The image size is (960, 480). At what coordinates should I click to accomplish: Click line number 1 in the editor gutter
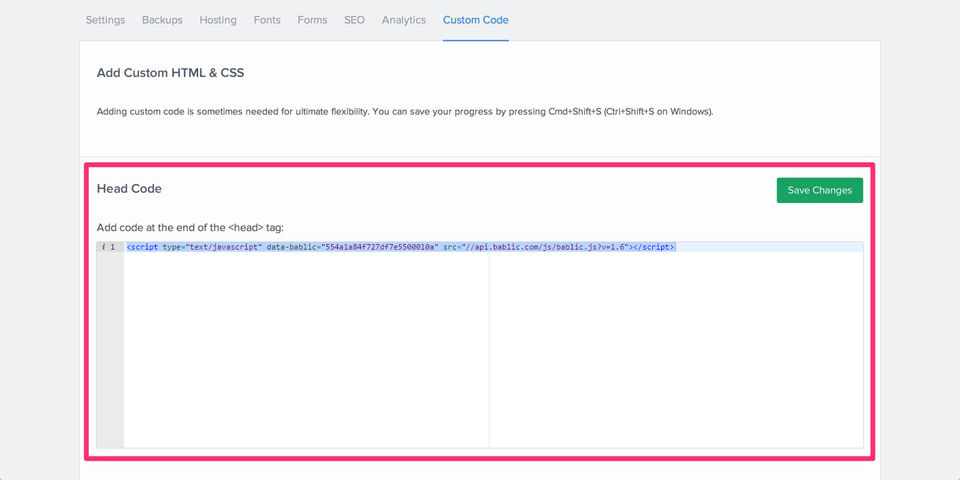113,247
